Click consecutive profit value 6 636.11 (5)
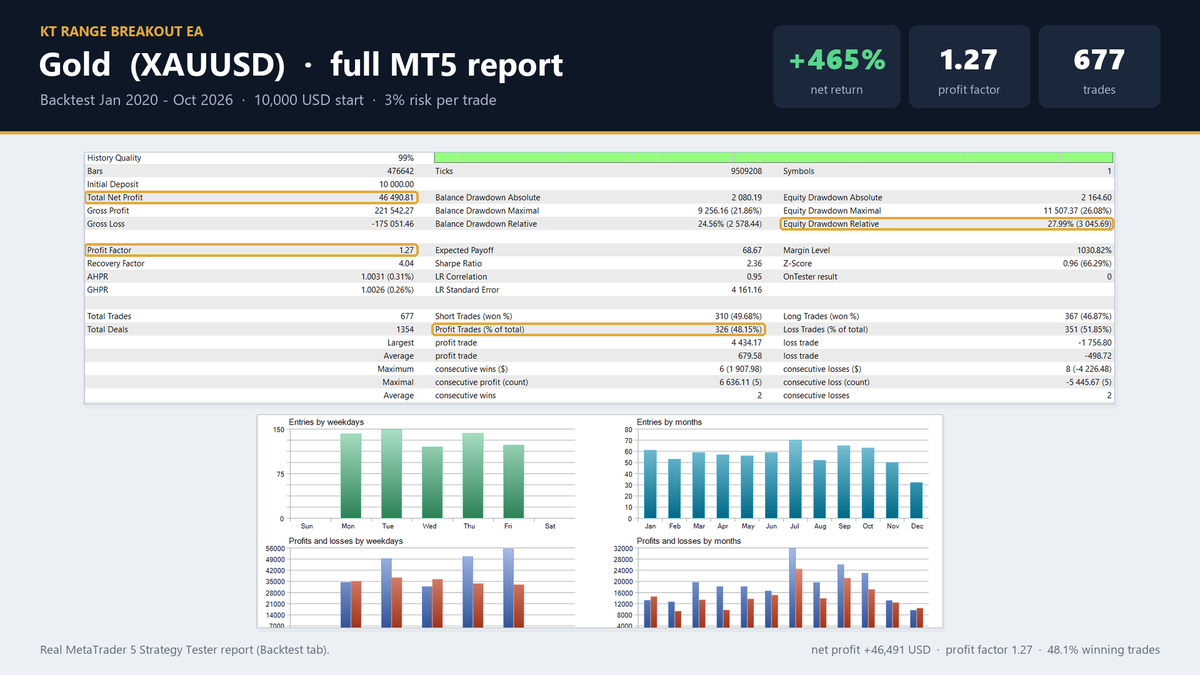 pos(741,382)
